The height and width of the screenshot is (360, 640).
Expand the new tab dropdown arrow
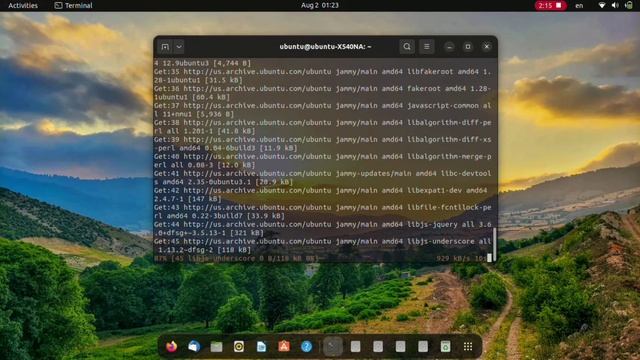click(x=179, y=47)
